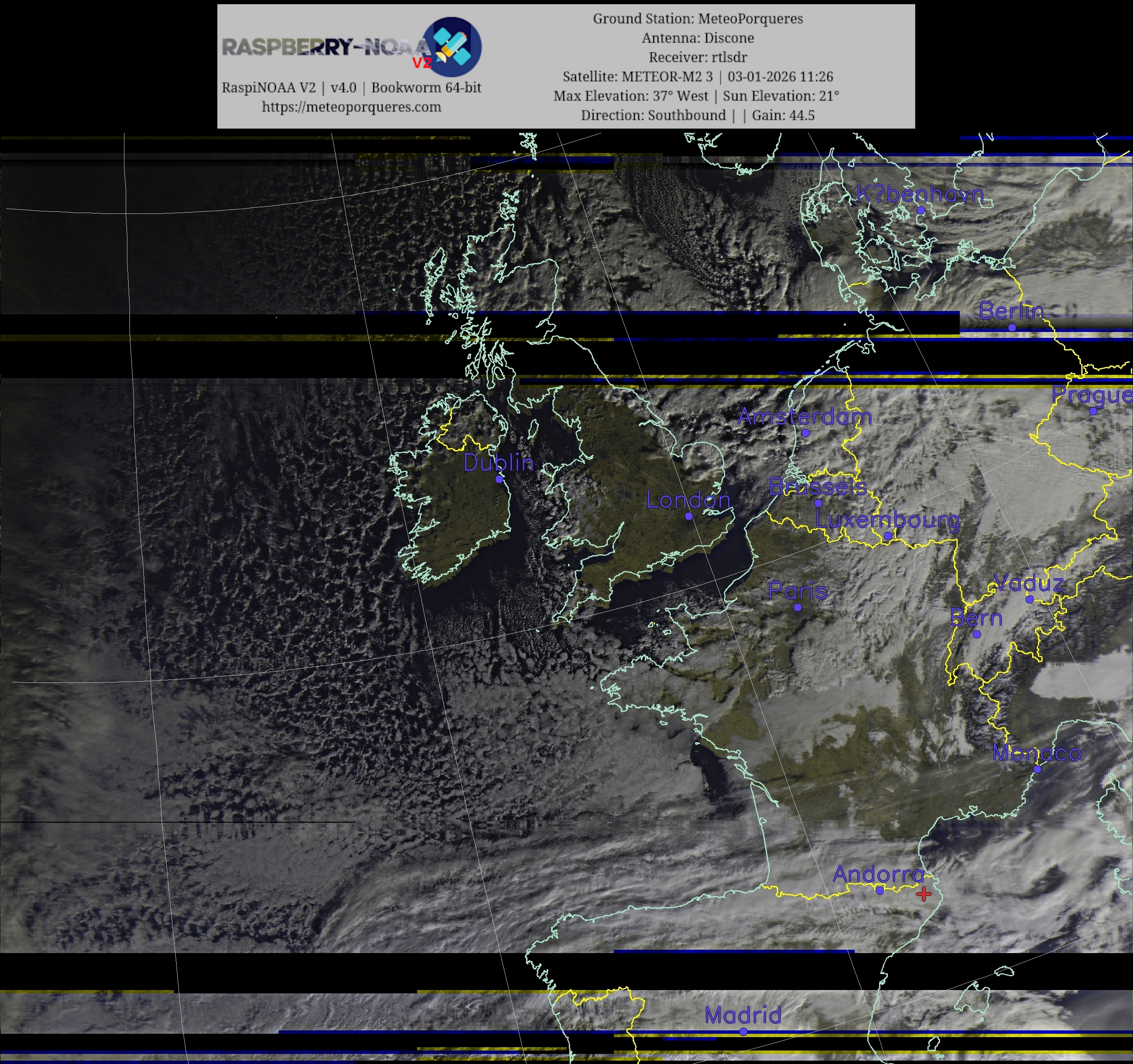Click the Paris city marker dot

click(798, 607)
